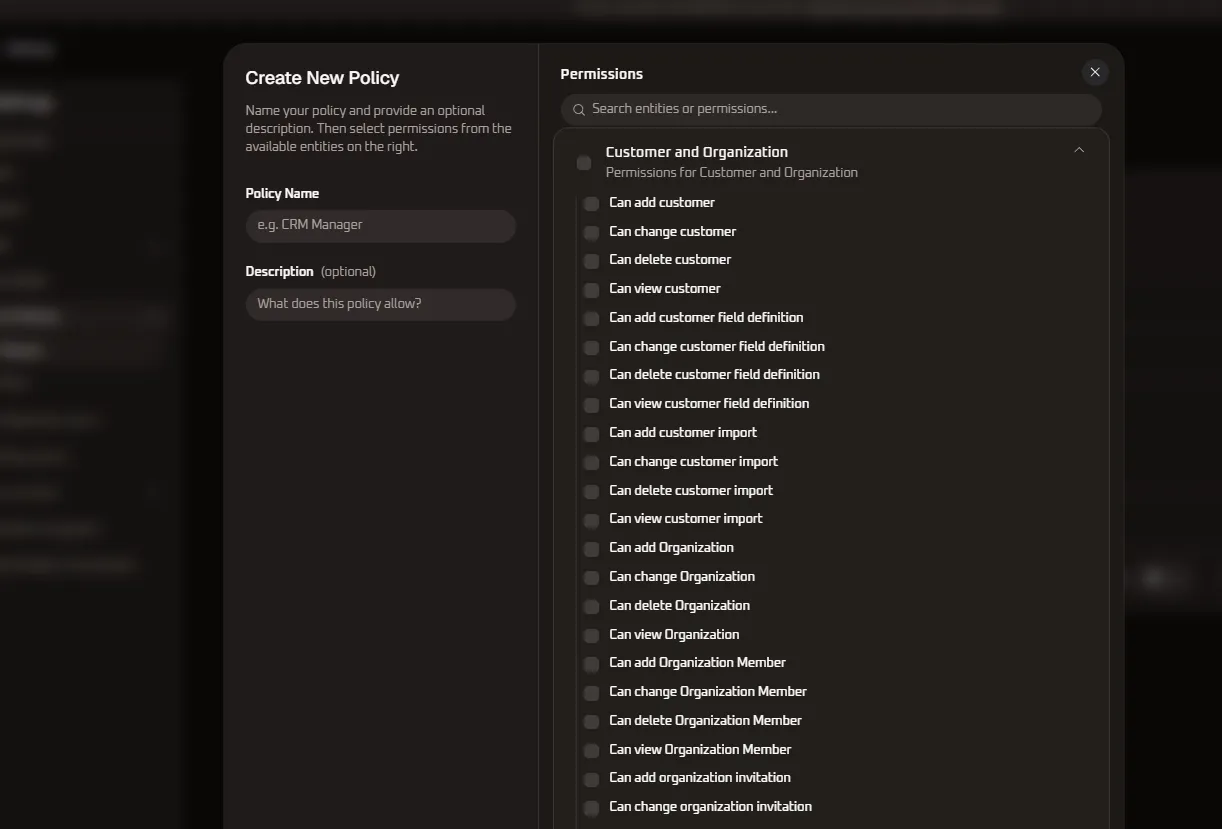Focus the Policy Name input field
The image size is (1222, 829).
click(381, 226)
